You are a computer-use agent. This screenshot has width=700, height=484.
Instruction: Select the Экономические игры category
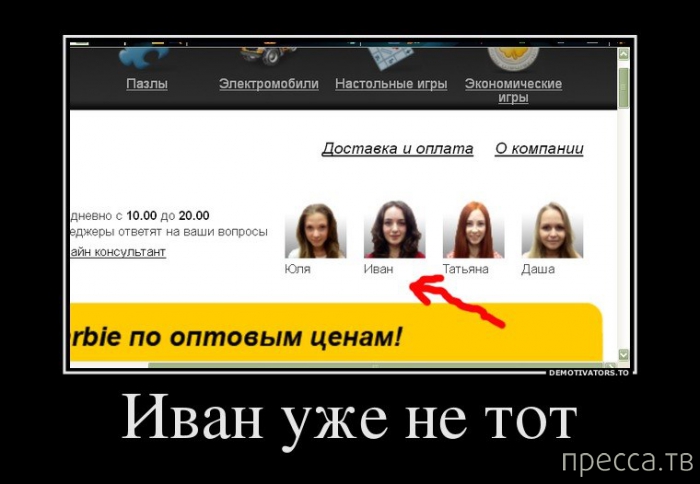[x=513, y=91]
